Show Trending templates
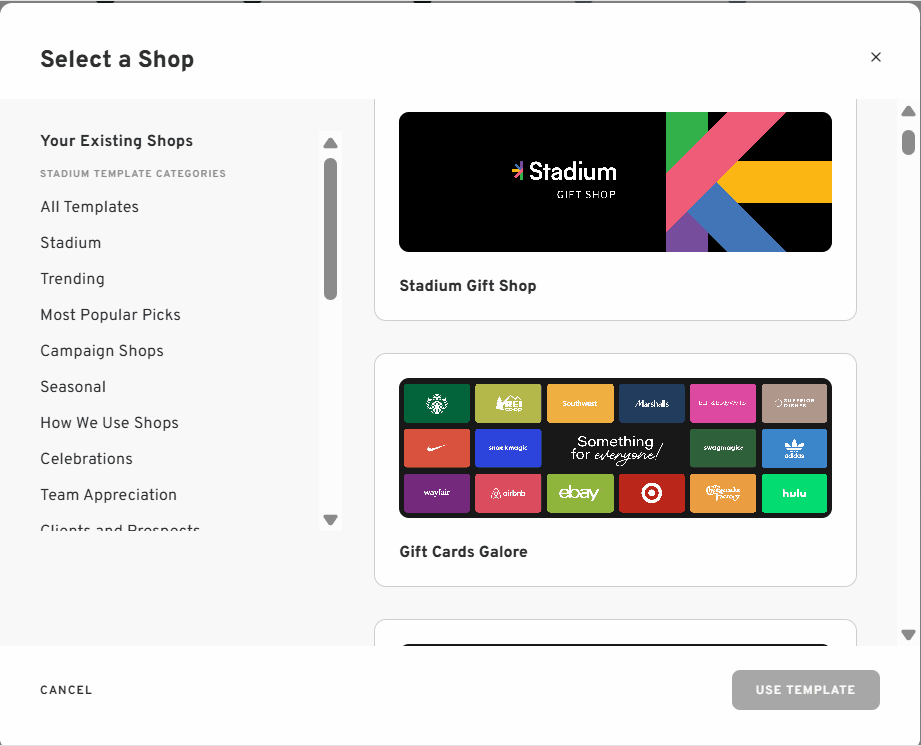Image resolution: width=921 pixels, height=746 pixels. click(72, 278)
